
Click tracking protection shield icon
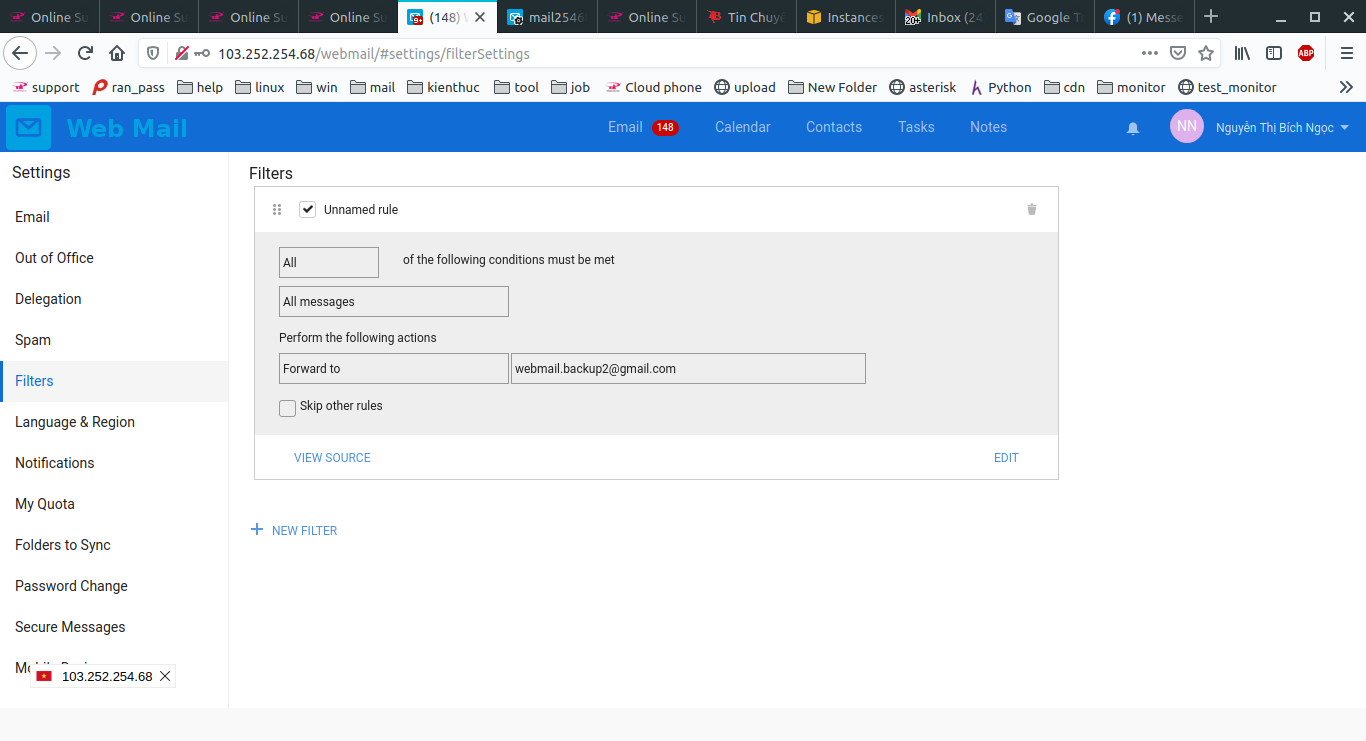153,53
